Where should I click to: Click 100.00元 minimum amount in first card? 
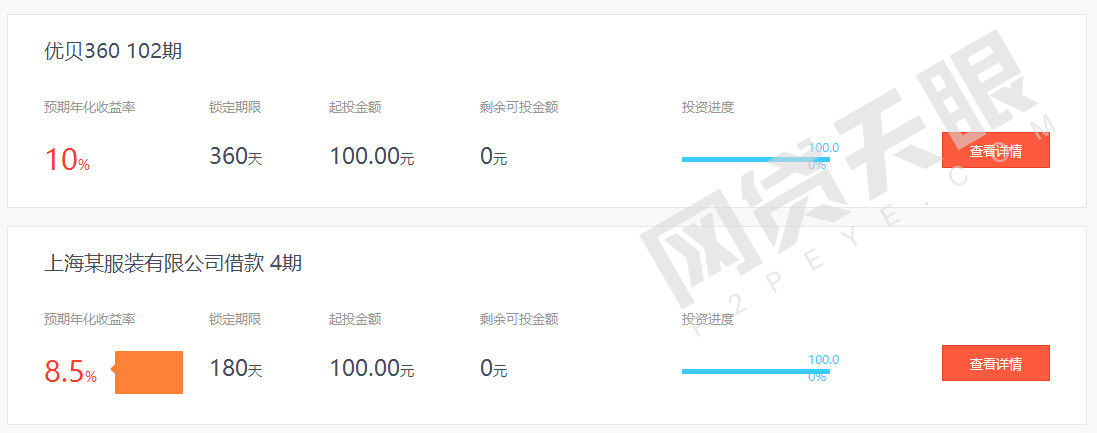[x=371, y=157]
